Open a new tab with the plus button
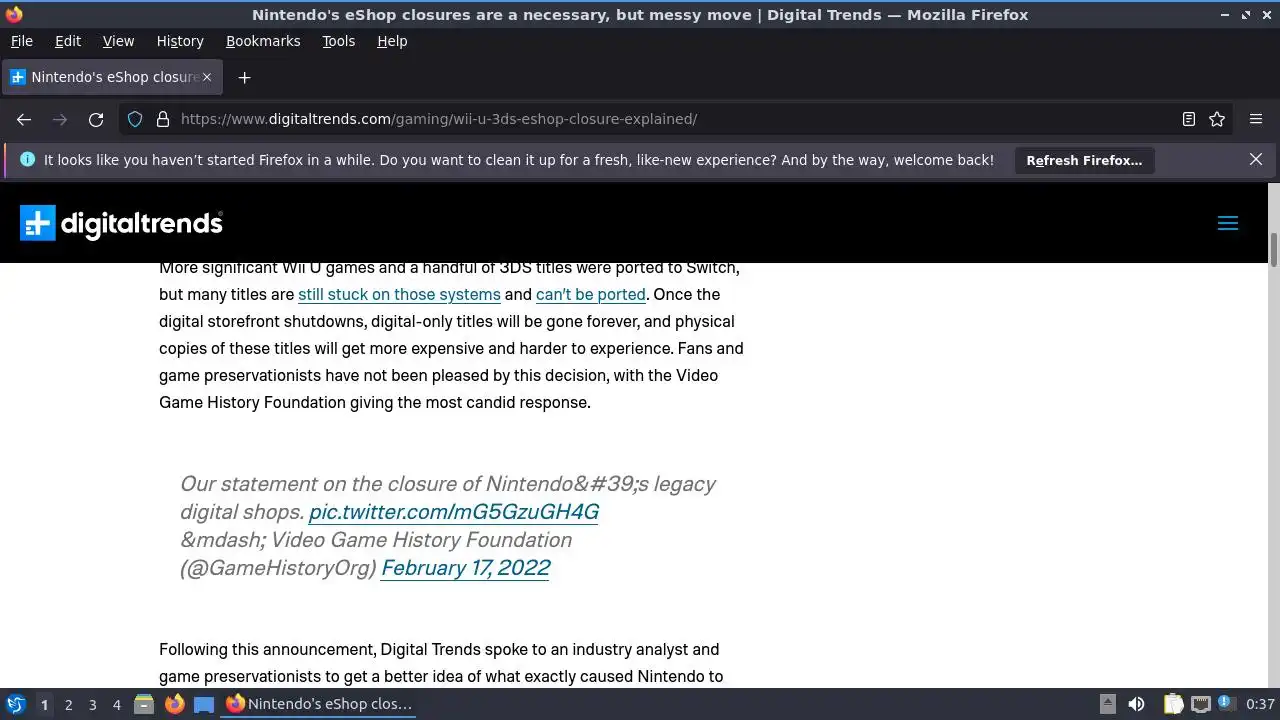Image resolution: width=1280 pixels, height=720 pixels. [244, 77]
